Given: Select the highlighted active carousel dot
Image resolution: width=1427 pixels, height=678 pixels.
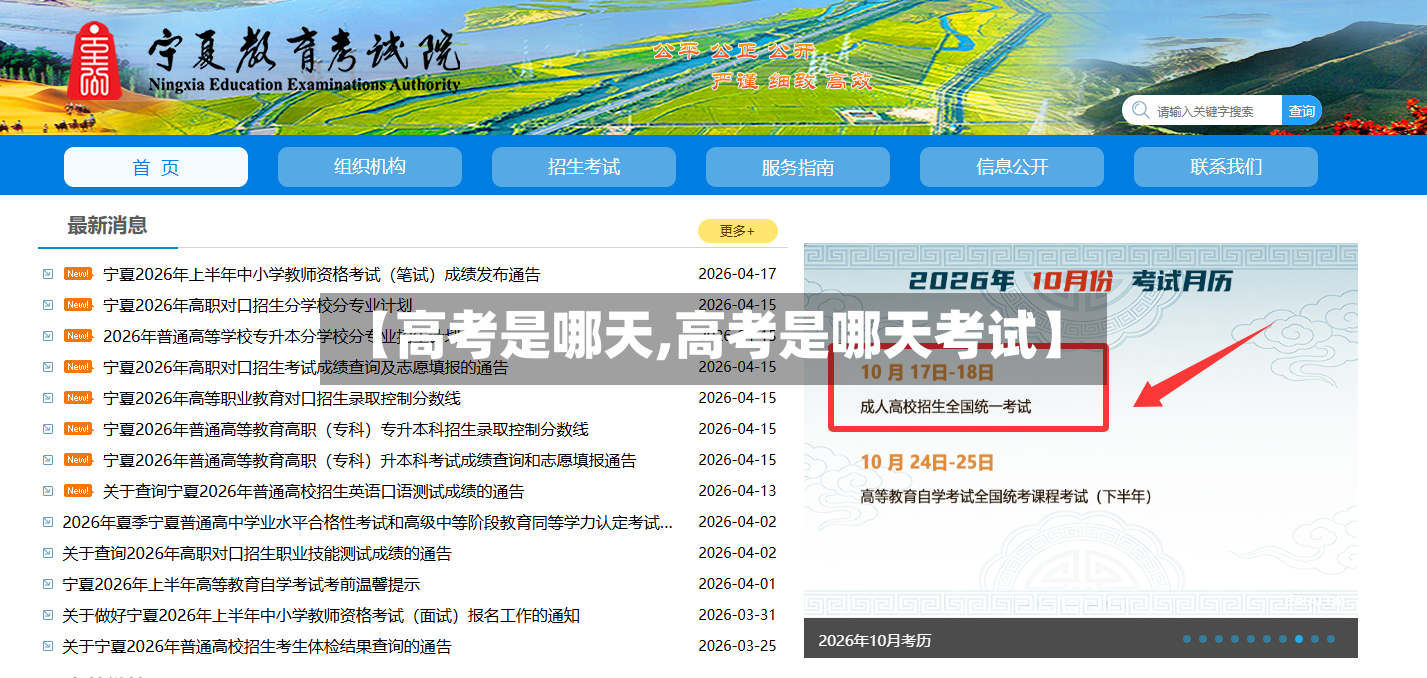Looking at the screenshot, I should 1299,639.
